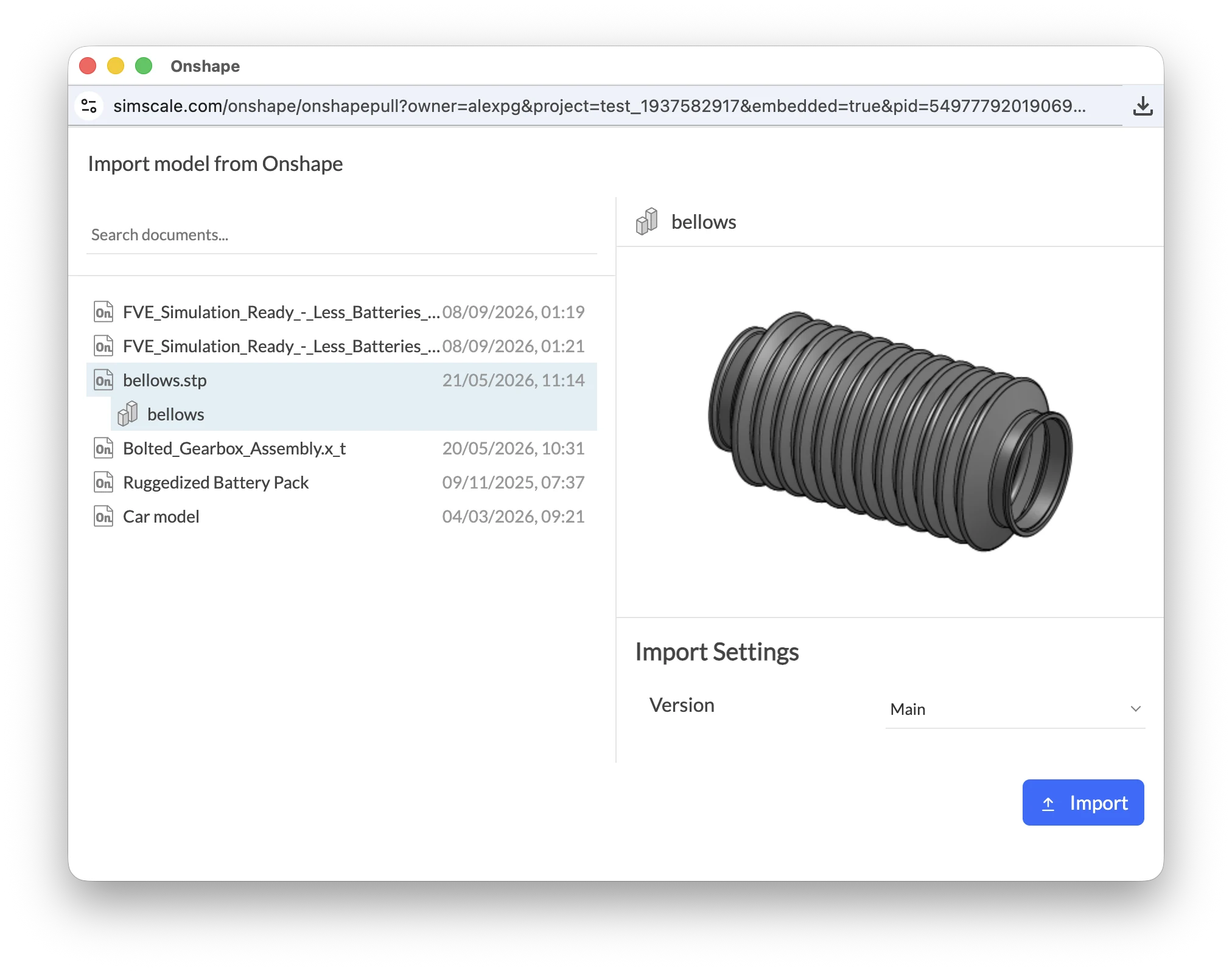Minimize the Onshape window with yellow button
This screenshot has height=971, width=1232.
pos(116,66)
